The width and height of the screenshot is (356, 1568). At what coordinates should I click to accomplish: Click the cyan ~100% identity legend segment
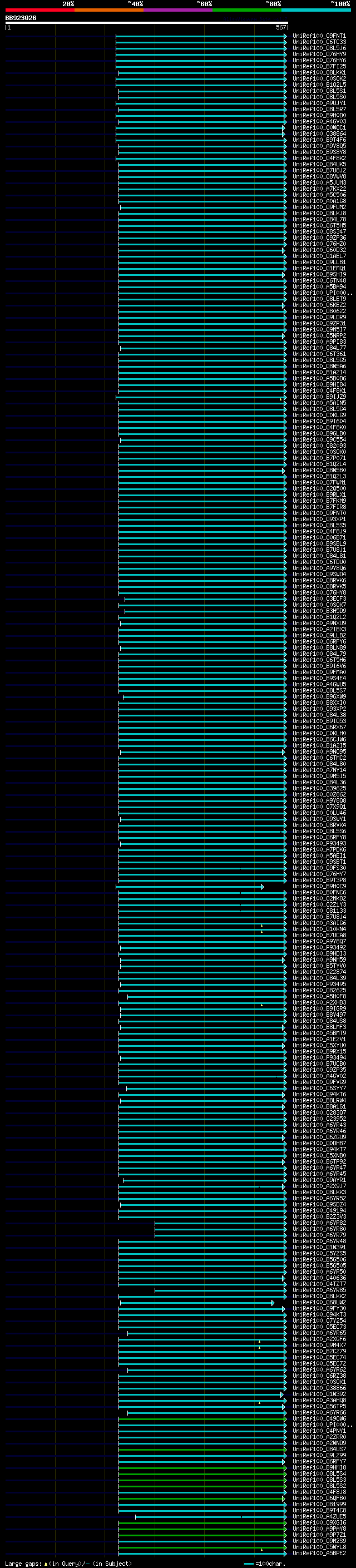pos(316,10)
